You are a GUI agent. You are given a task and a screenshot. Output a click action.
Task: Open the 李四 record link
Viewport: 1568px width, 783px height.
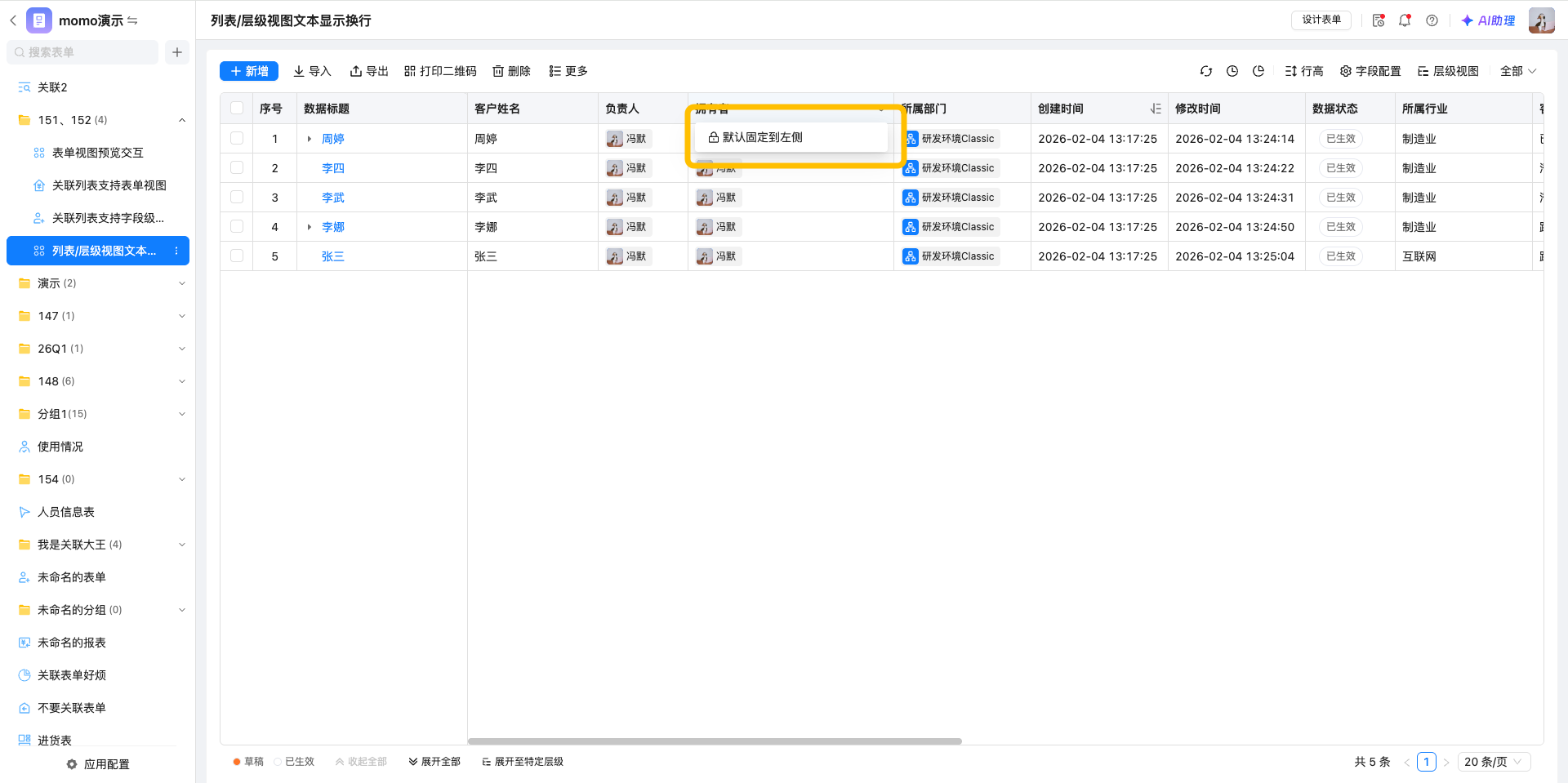pos(333,168)
